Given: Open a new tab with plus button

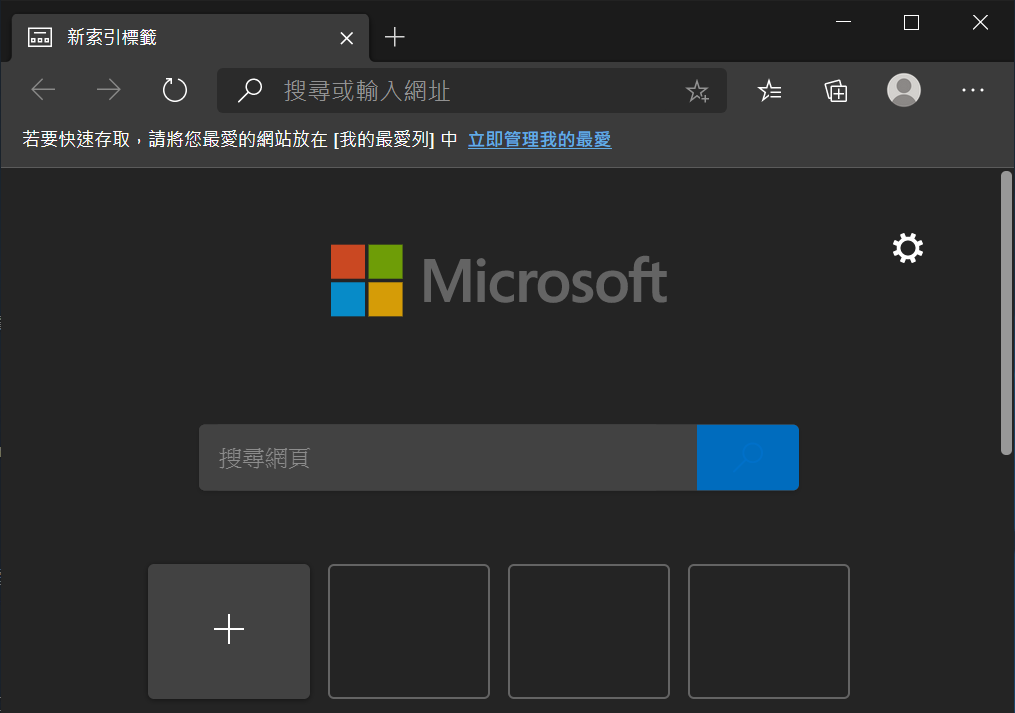Looking at the screenshot, I should point(394,37).
